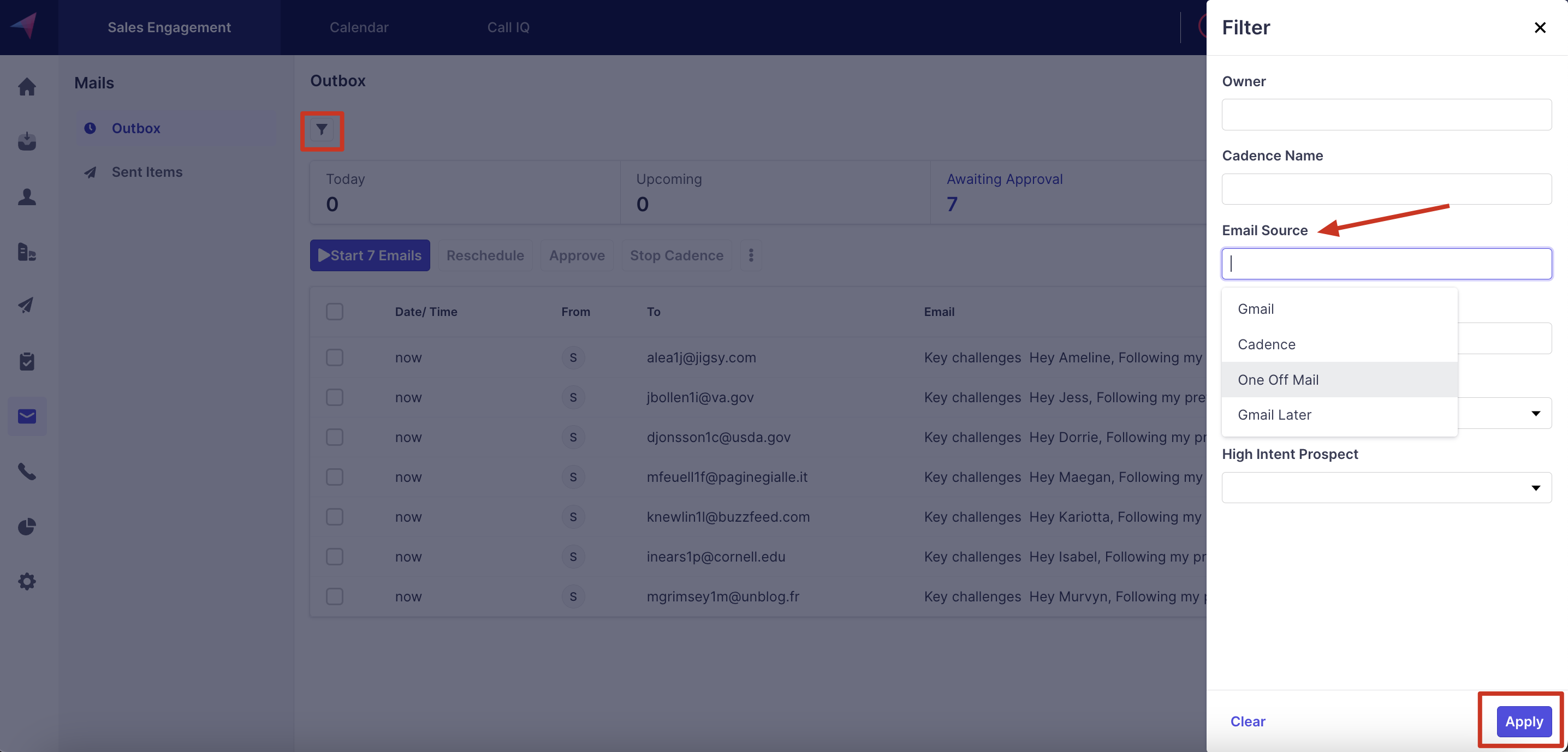Select the mgrimsey1m@unblog.fr row checkbox
1568x752 pixels.
(x=334, y=596)
